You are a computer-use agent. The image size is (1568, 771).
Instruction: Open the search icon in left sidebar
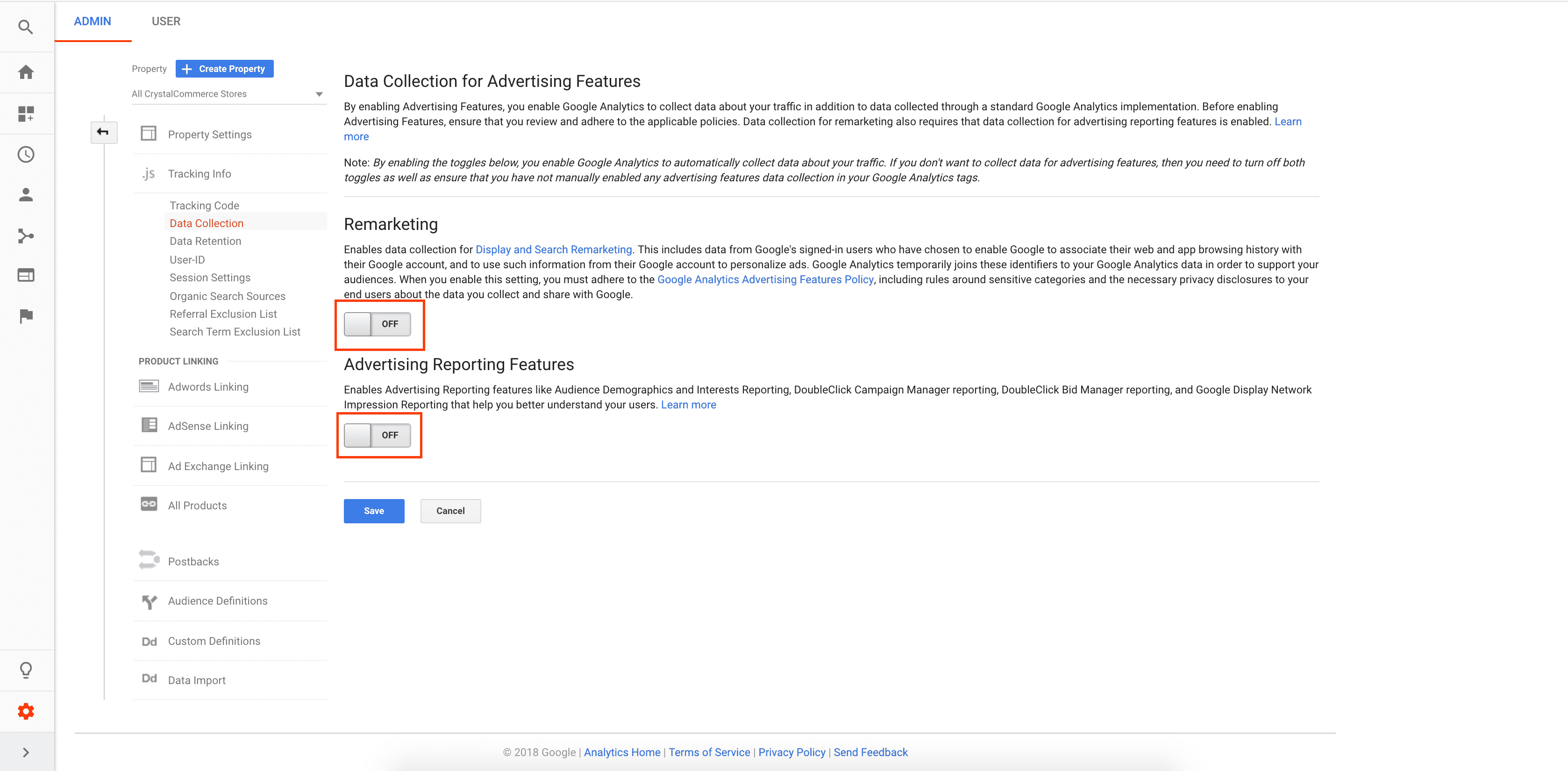pyautogui.click(x=26, y=27)
